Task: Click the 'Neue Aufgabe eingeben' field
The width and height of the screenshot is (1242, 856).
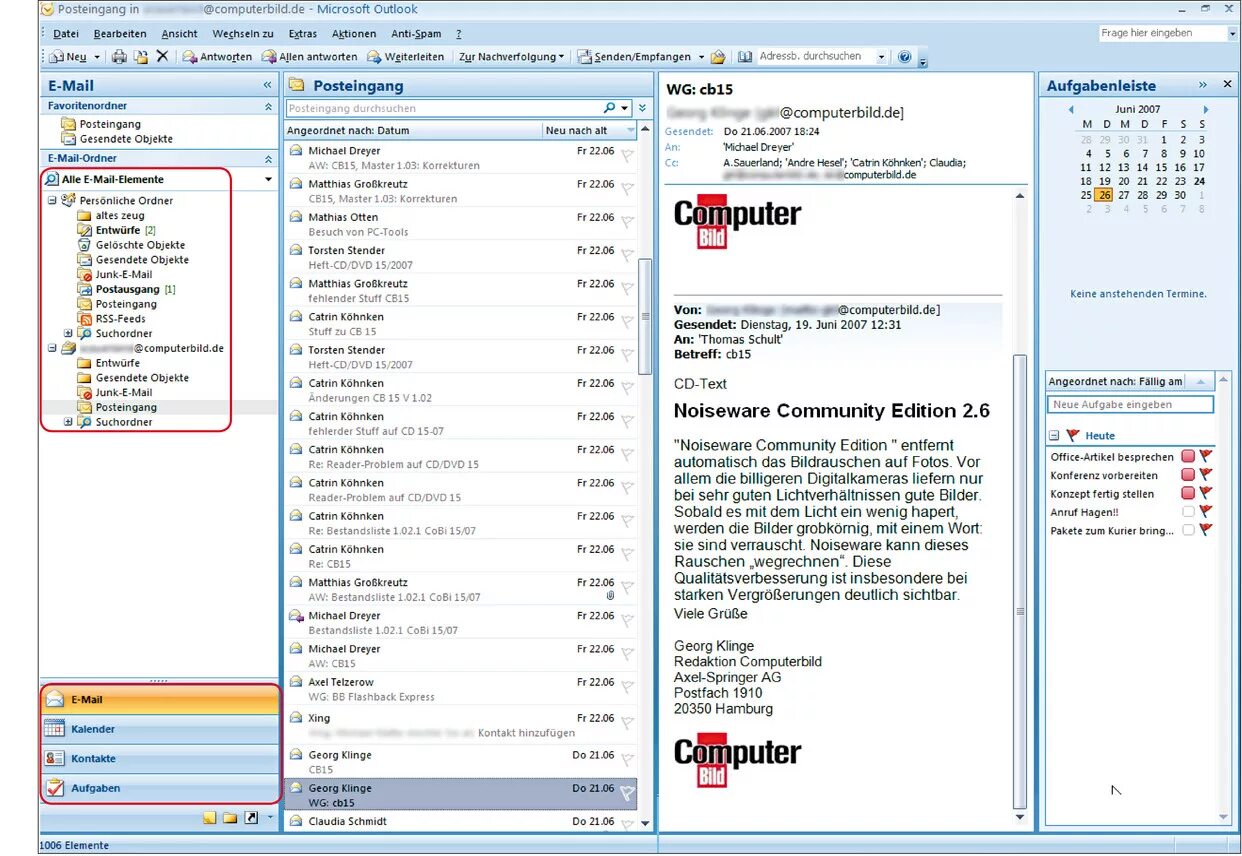Action: (1130, 405)
